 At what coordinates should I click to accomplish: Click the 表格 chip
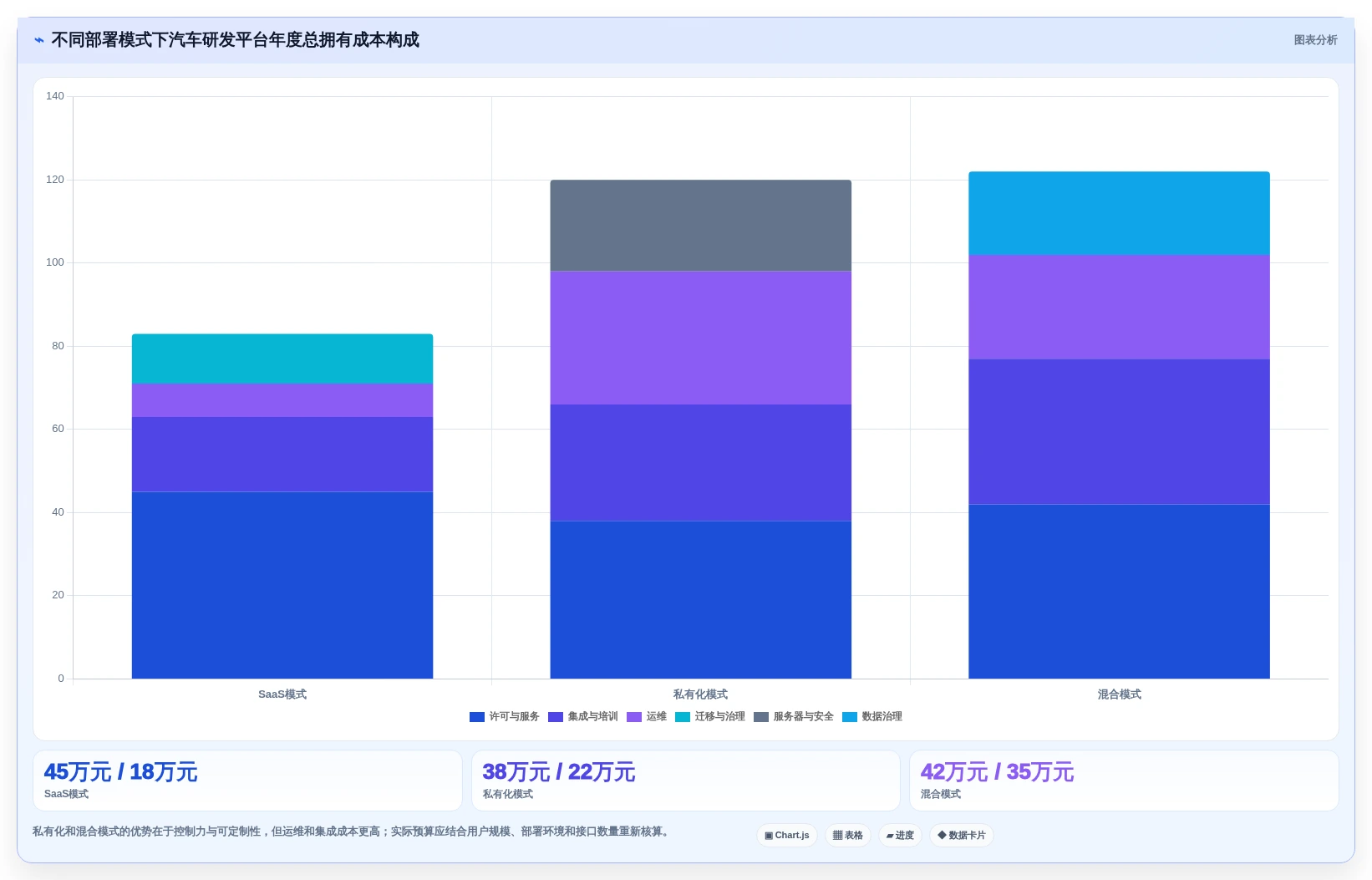(x=848, y=835)
